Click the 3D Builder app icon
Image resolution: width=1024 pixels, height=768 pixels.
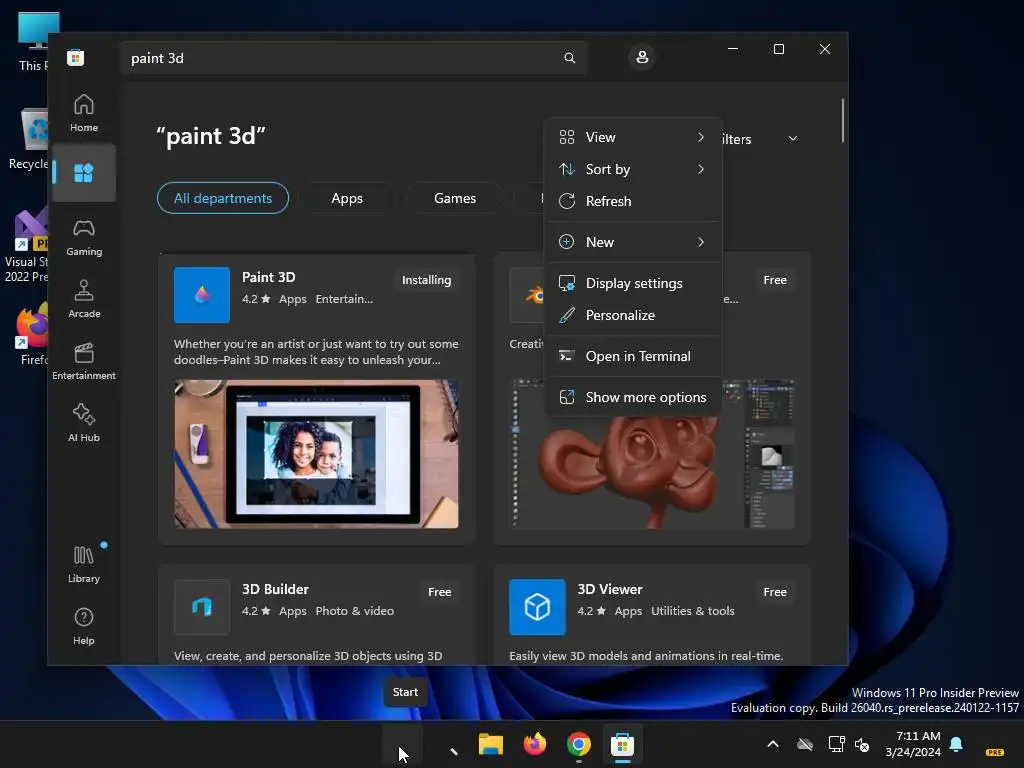click(x=202, y=607)
